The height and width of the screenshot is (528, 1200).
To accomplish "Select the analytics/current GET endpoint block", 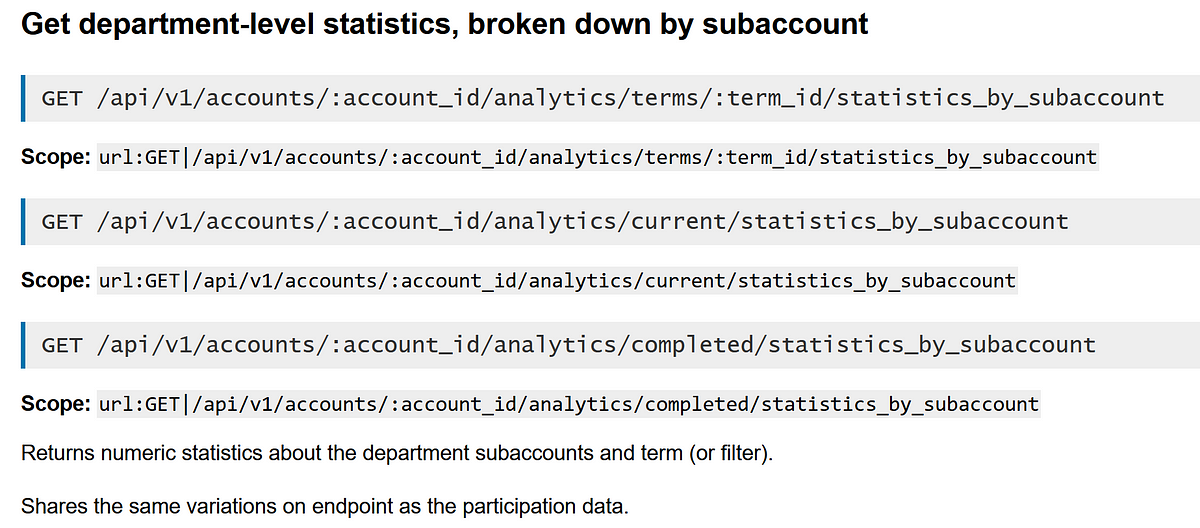I will click(x=610, y=221).
